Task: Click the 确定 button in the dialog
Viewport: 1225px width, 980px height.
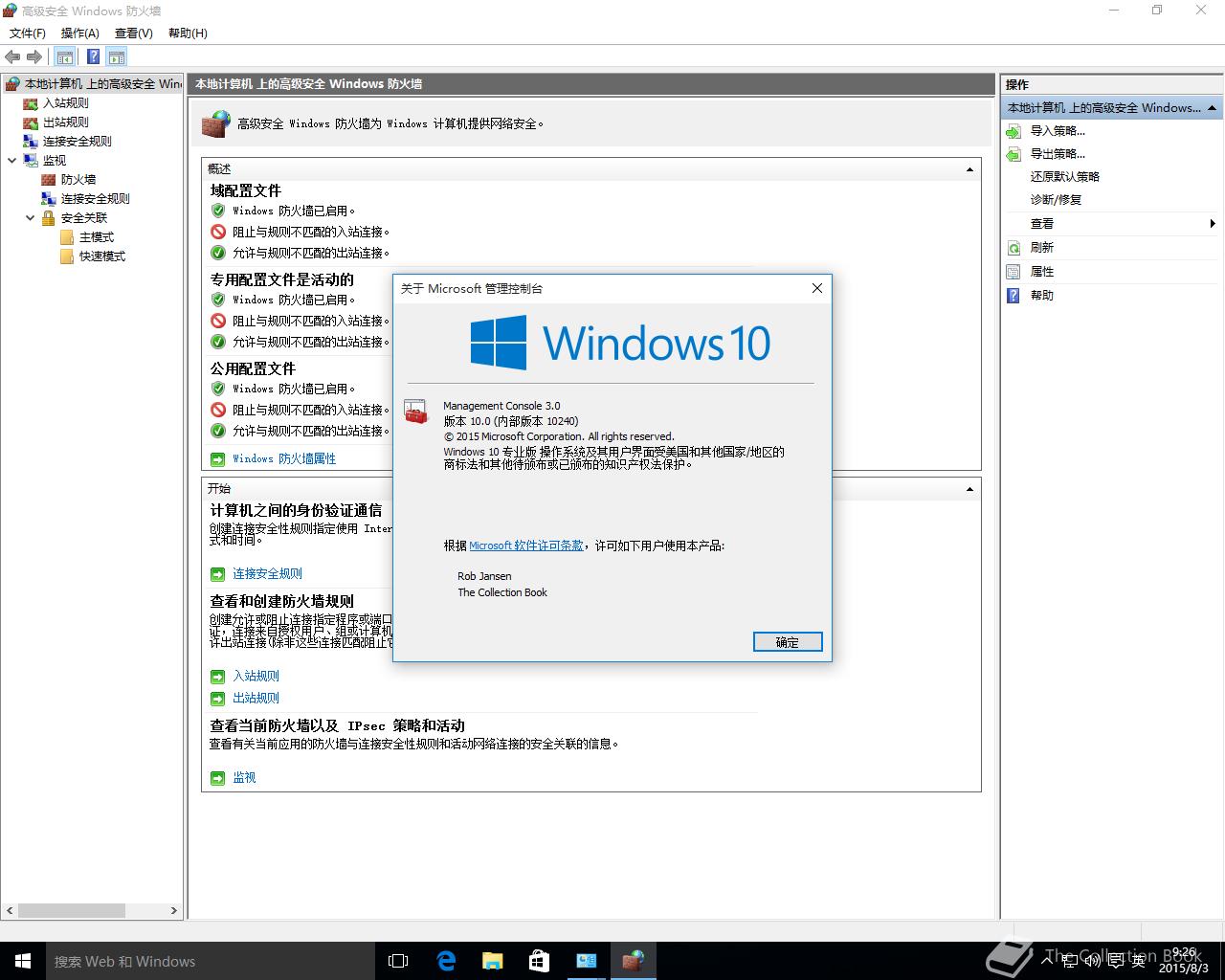Action: click(788, 642)
